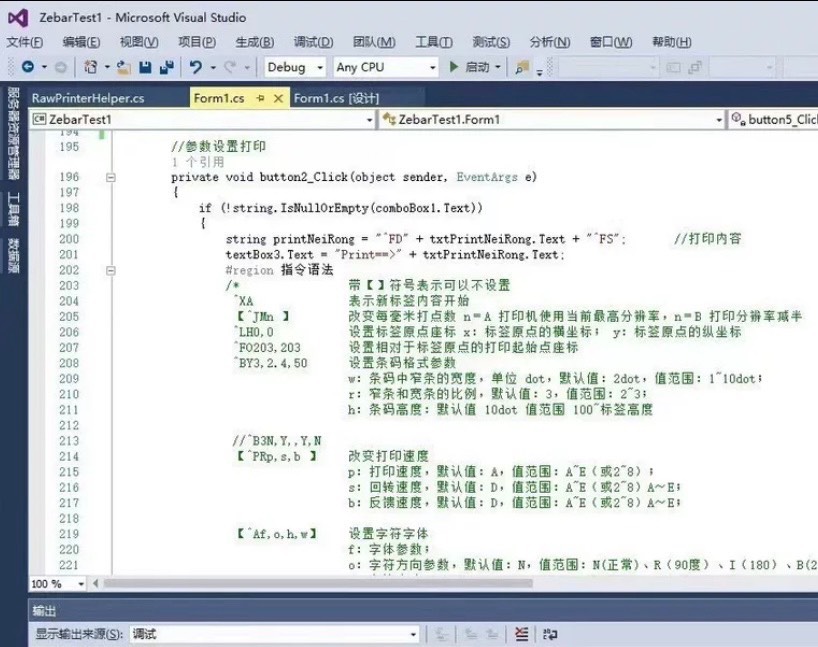The width and height of the screenshot is (818, 647).
Task: Click Go to Next Message output icon
Action: pyautogui.click(x=492, y=634)
